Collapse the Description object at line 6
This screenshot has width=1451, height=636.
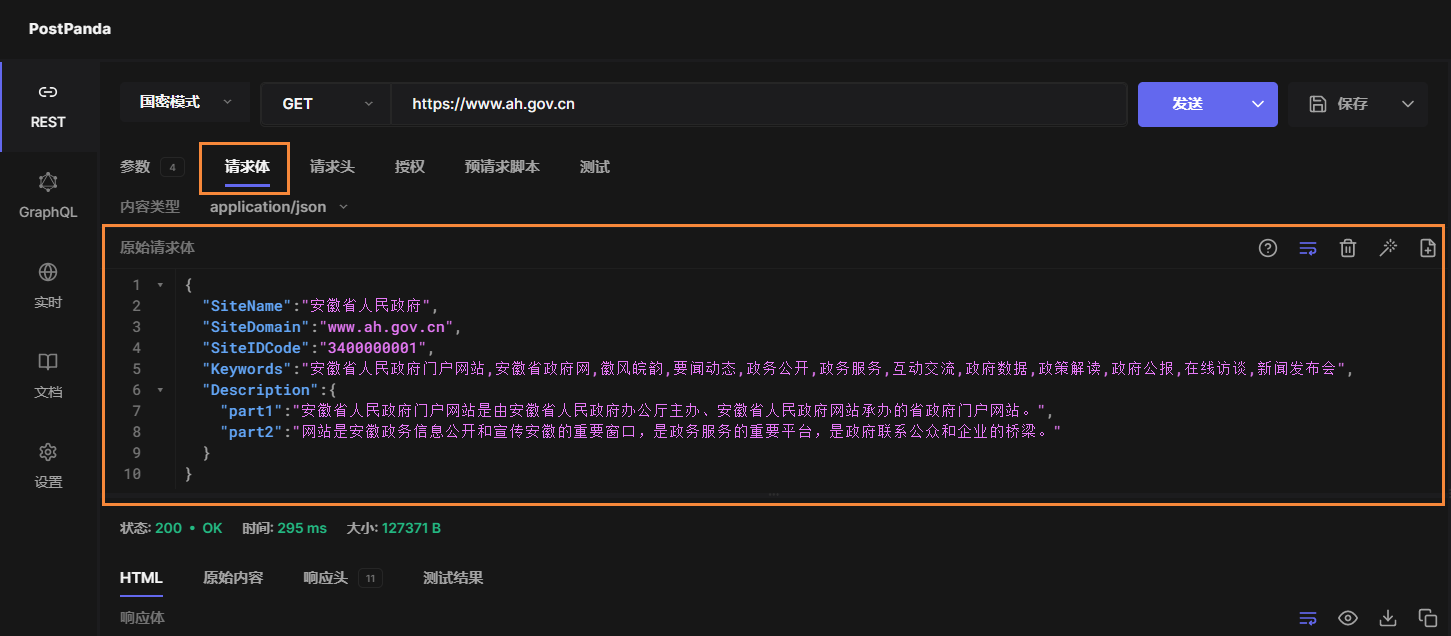point(160,389)
